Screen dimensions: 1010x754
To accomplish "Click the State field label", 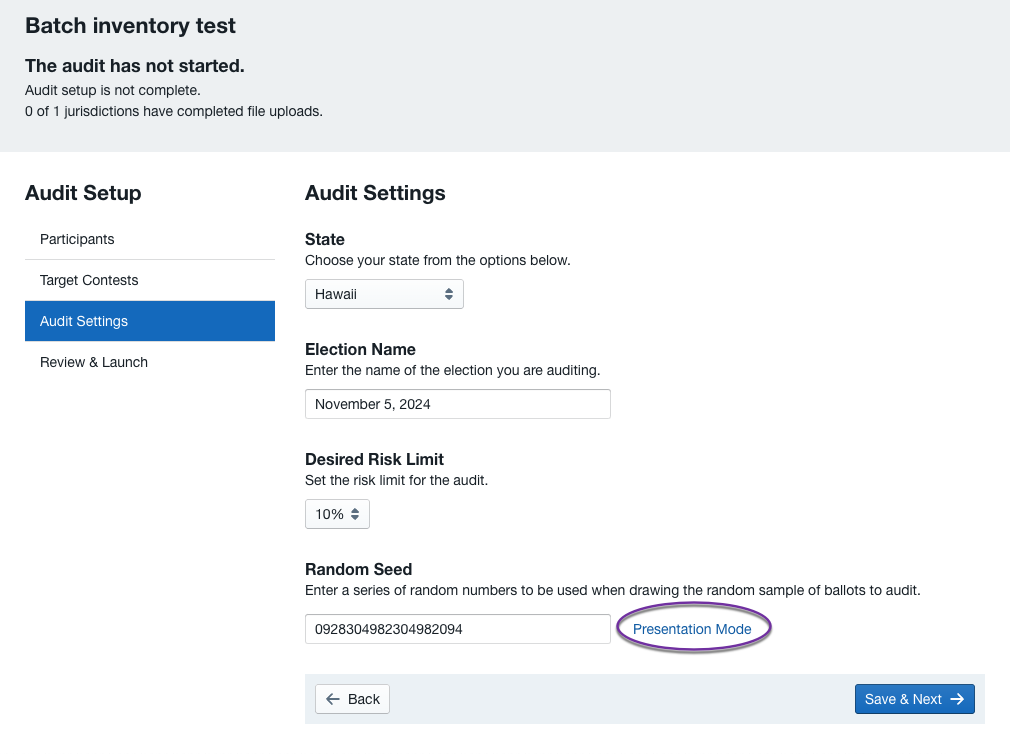I will pos(325,240).
